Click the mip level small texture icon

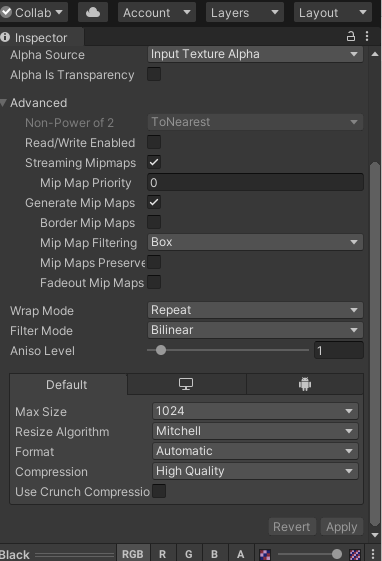click(265, 554)
